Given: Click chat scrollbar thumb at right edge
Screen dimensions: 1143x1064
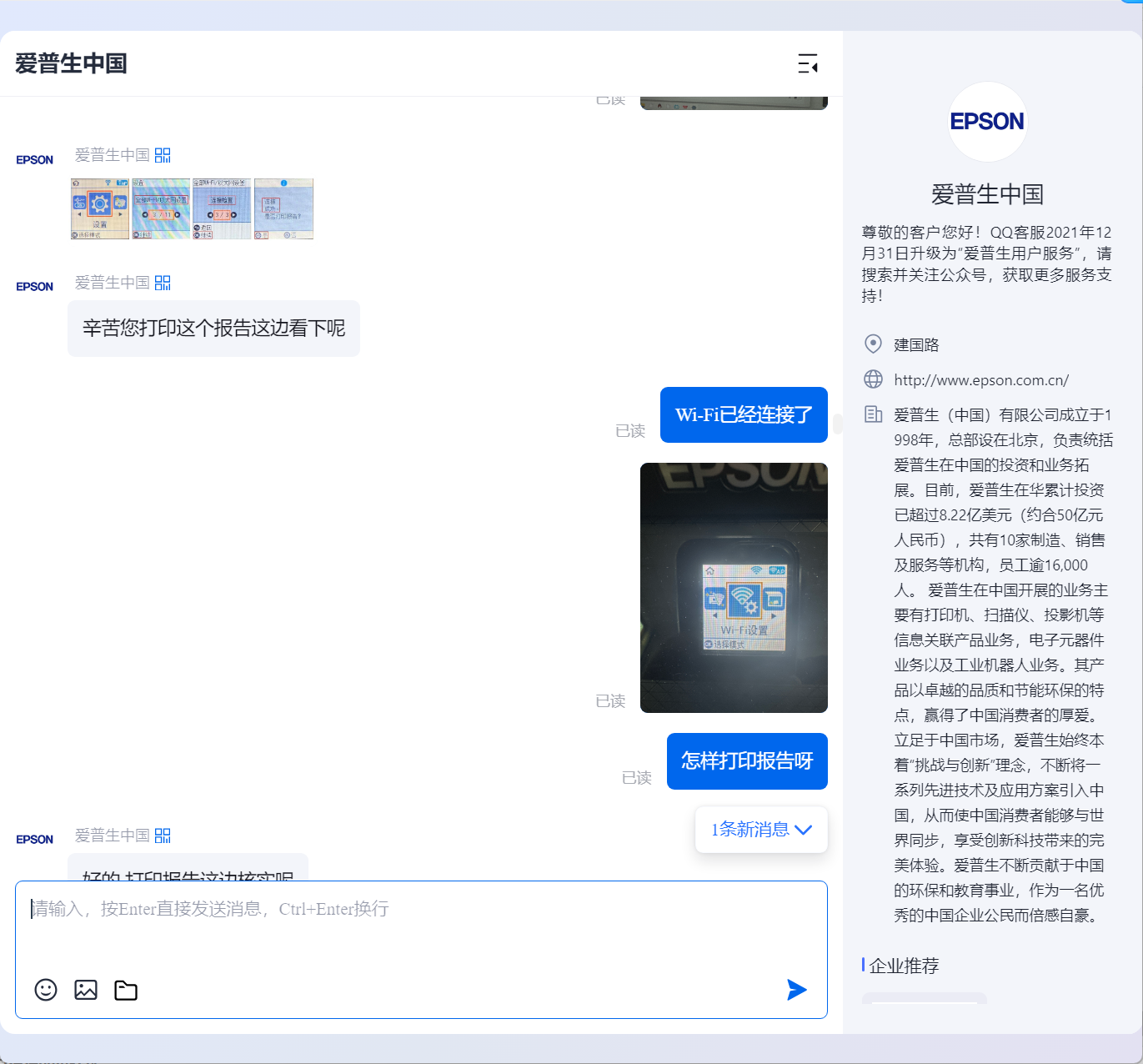Looking at the screenshot, I should tap(837, 424).
